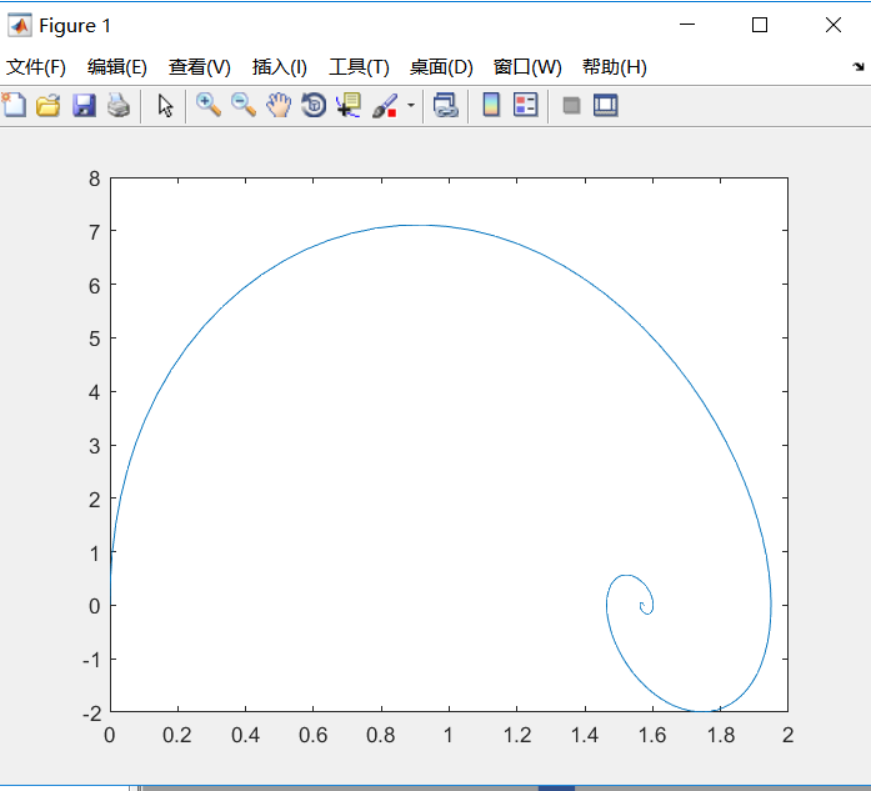Open the 窗口(W) menu
This screenshot has width=871, height=791.
point(528,67)
